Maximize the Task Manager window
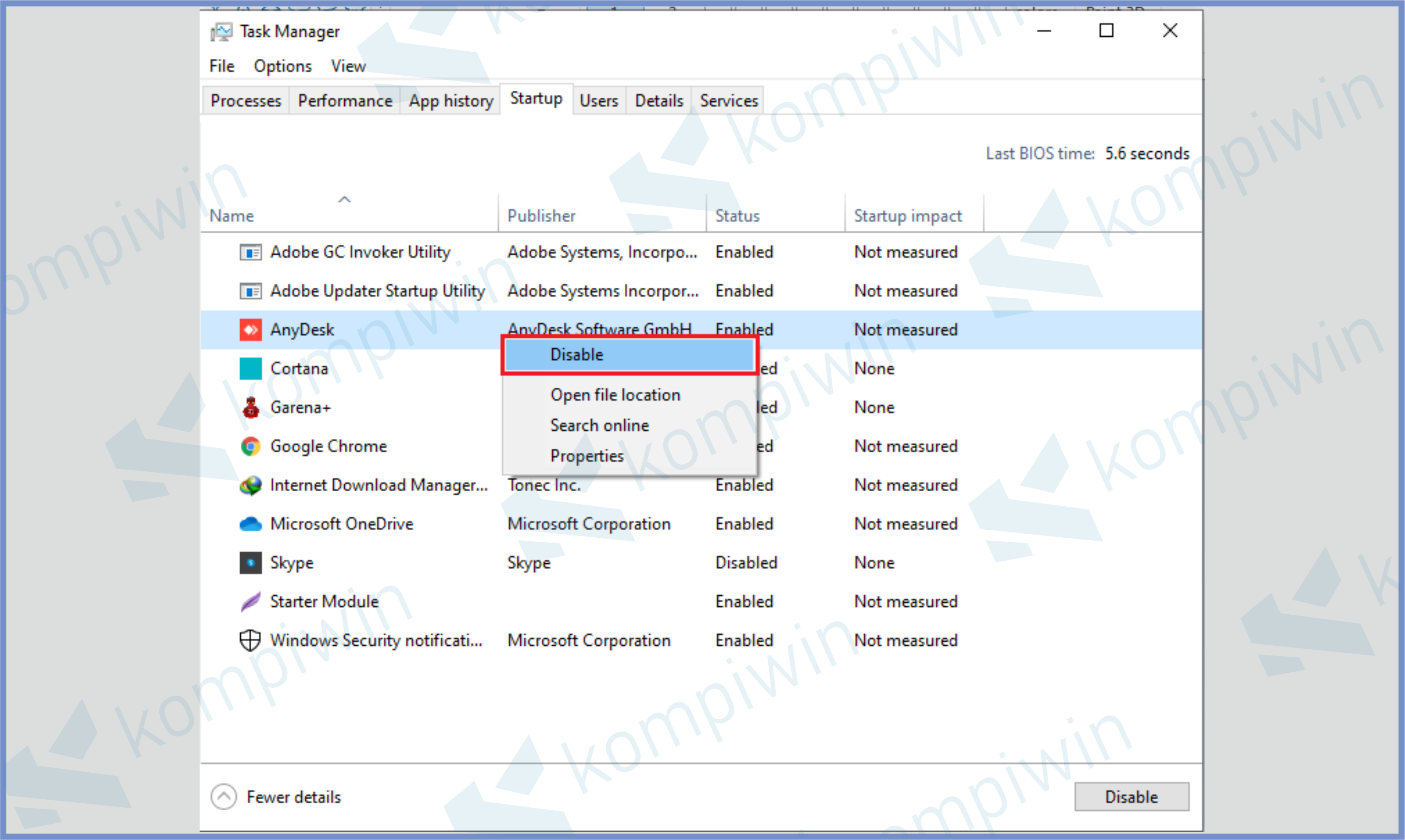This screenshot has width=1405, height=840. tap(1107, 31)
